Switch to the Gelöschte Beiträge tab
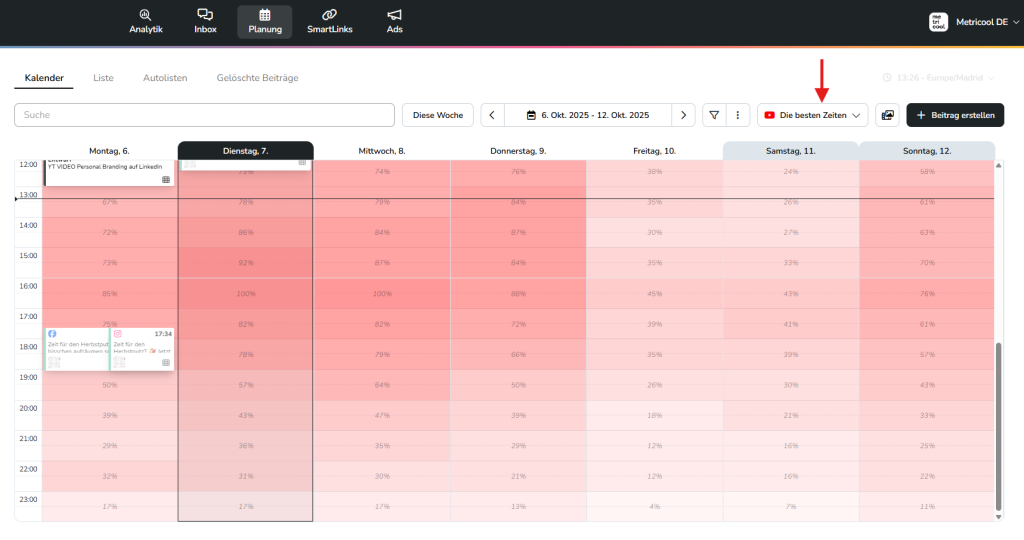The height and width of the screenshot is (540, 1024). [x=257, y=77]
